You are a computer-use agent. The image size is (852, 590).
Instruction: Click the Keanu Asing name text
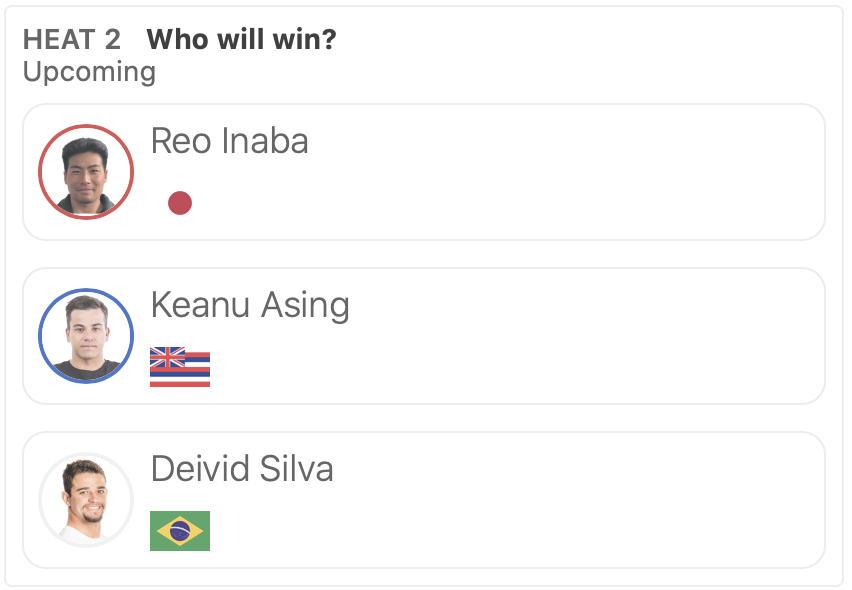250,305
